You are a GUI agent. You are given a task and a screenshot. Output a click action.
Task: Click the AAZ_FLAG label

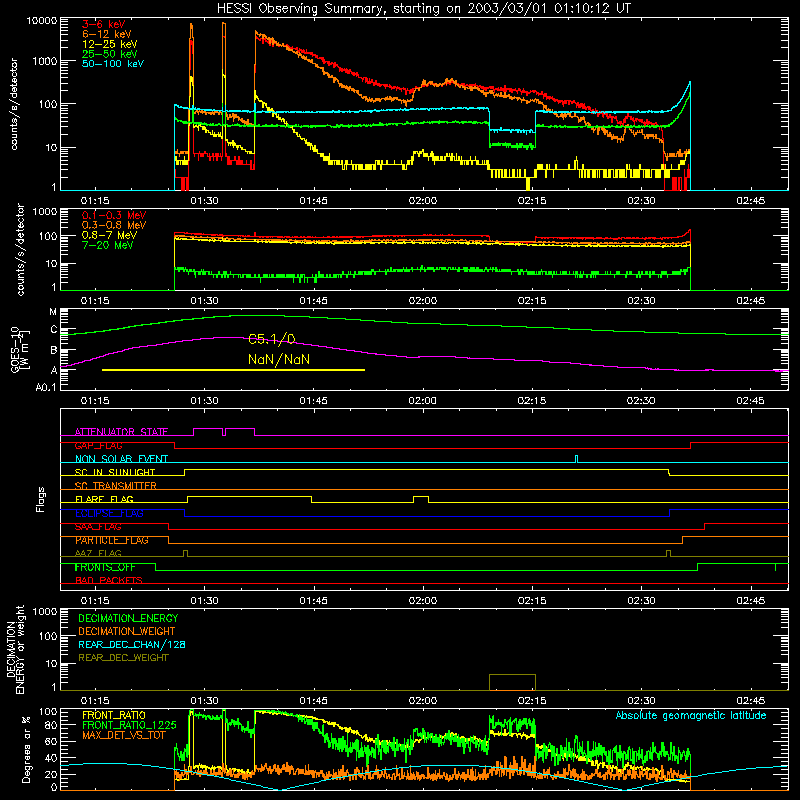click(x=98, y=553)
